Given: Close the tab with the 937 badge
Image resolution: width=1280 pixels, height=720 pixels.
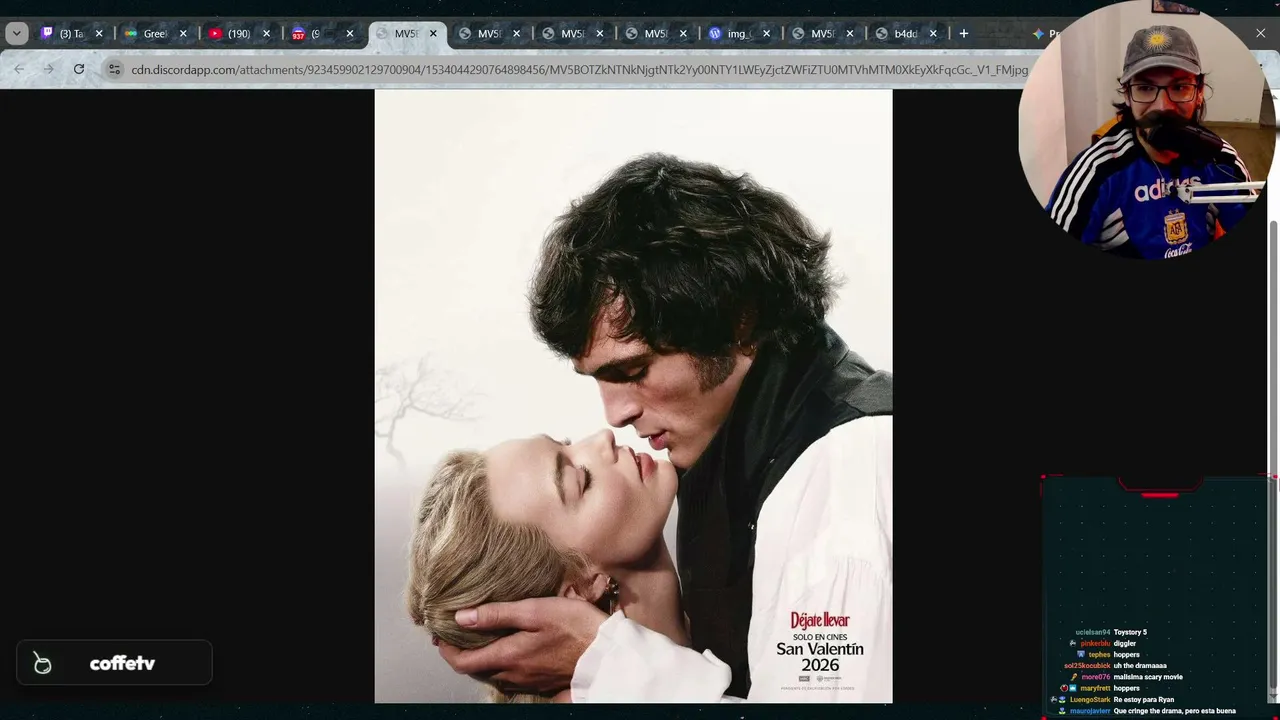Looking at the screenshot, I should [x=350, y=33].
